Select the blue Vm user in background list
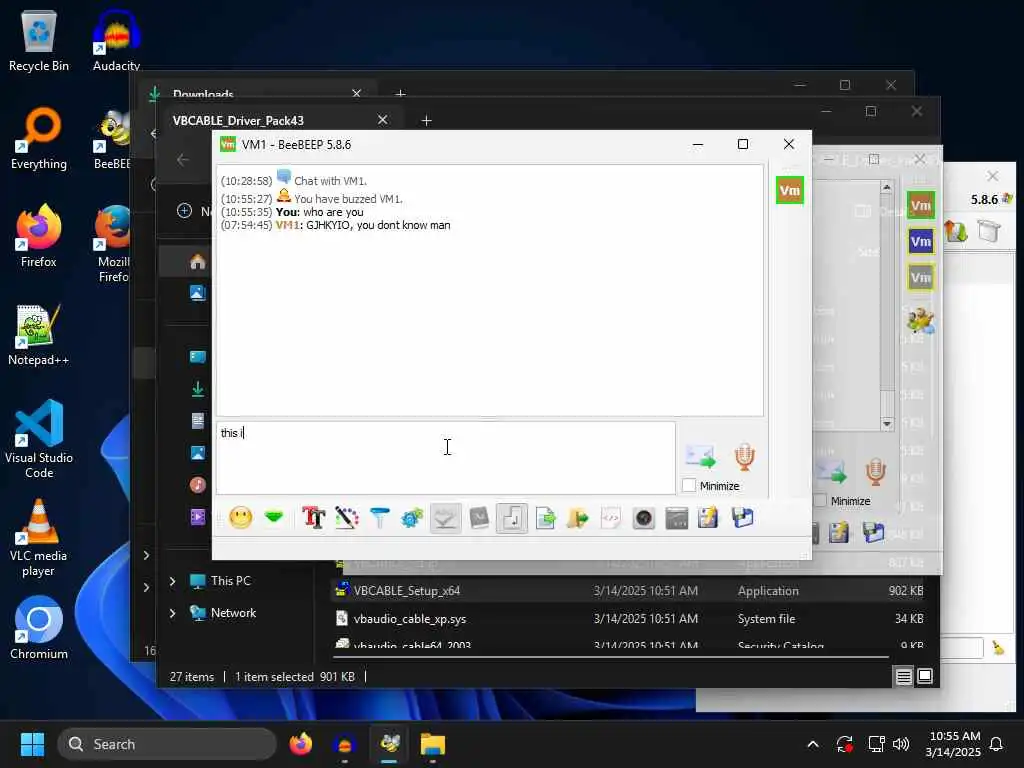 point(920,242)
